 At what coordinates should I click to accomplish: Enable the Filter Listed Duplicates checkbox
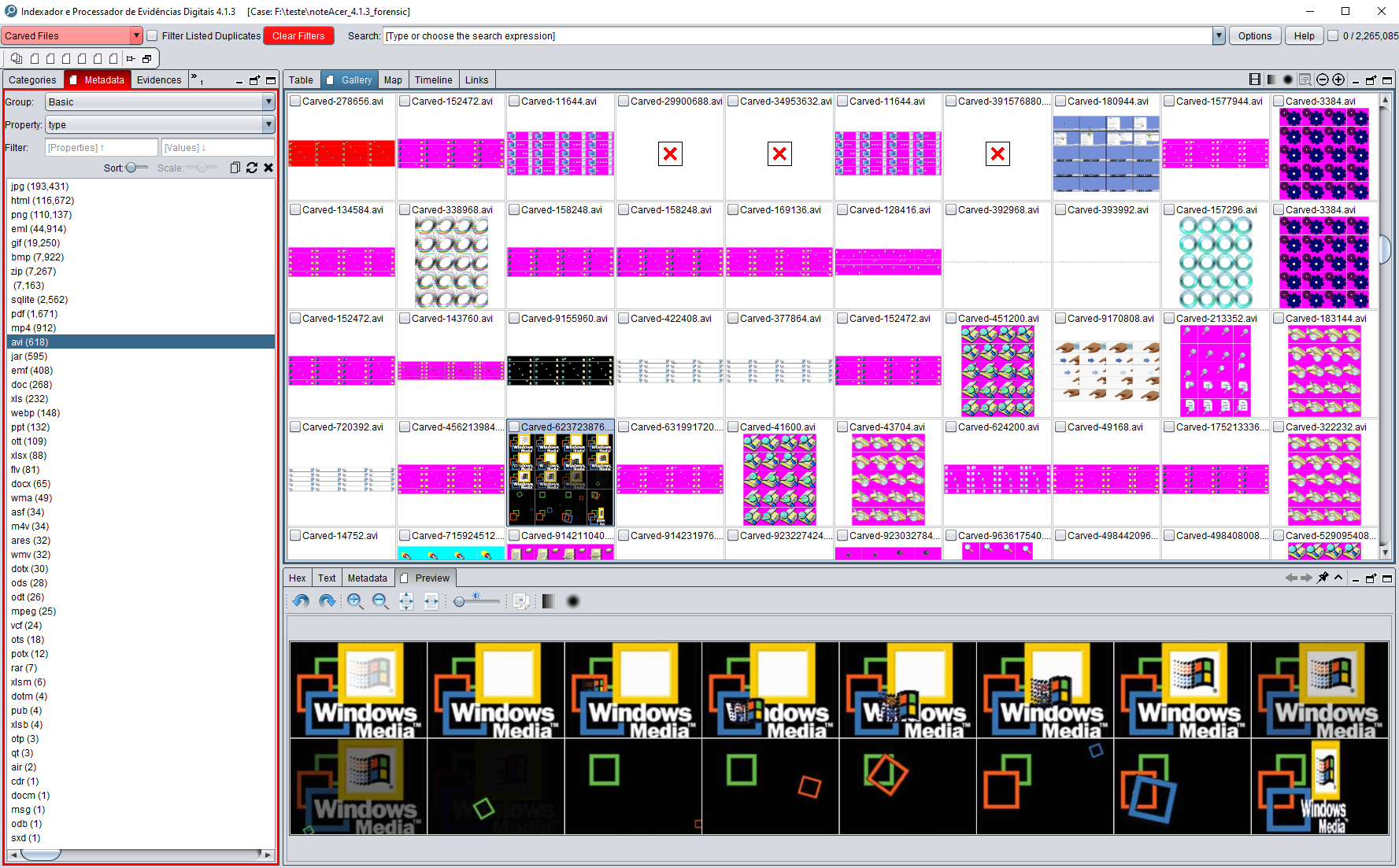point(152,35)
